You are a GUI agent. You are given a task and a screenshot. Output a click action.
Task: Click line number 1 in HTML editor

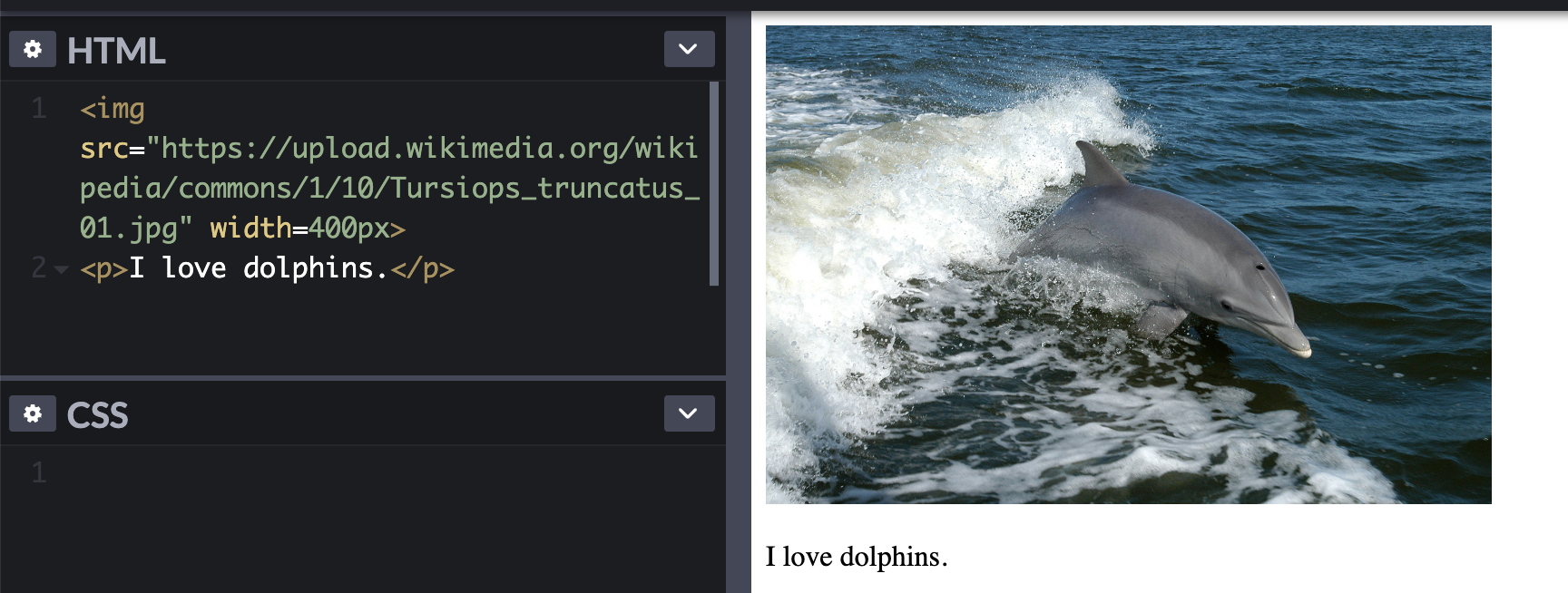[38, 109]
